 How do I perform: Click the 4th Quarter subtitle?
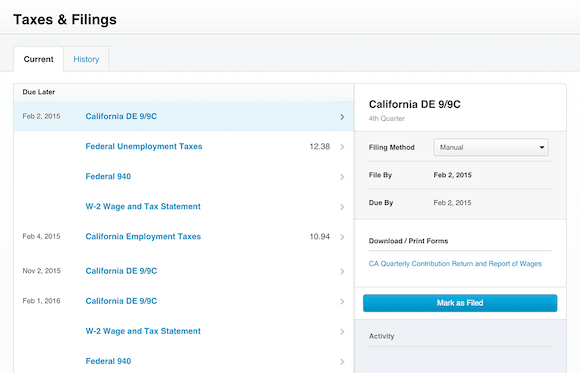coord(387,119)
